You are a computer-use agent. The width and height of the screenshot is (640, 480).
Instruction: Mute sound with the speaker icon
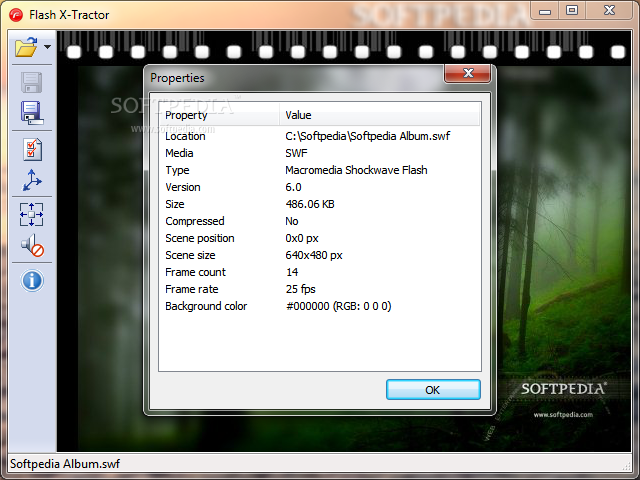point(32,245)
